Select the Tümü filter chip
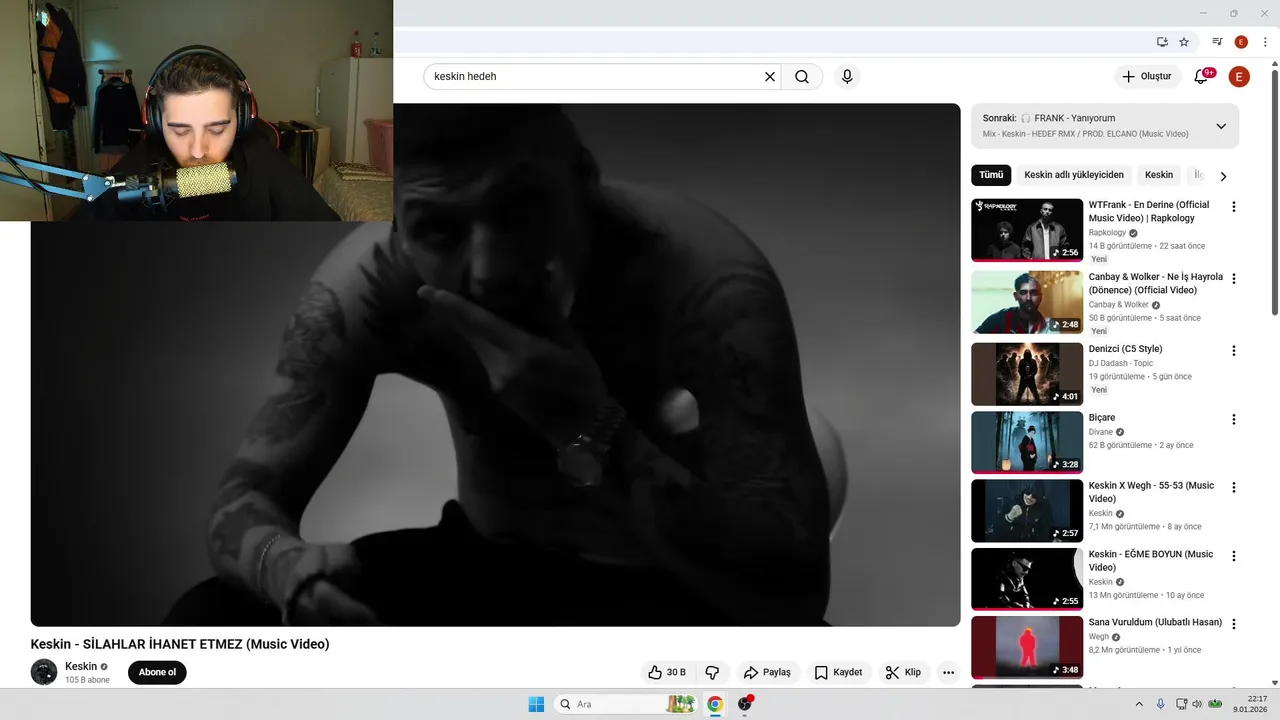 tap(991, 175)
